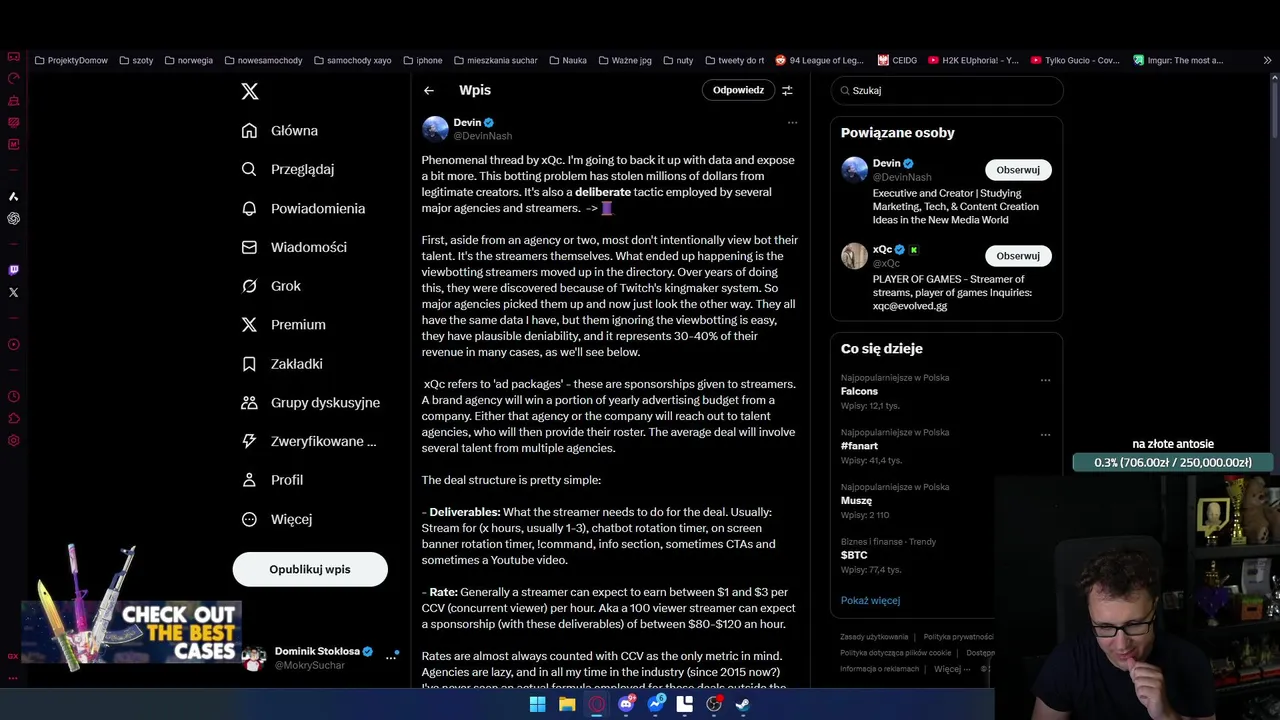Open the CEIDG bookmark

coord(897,60)
